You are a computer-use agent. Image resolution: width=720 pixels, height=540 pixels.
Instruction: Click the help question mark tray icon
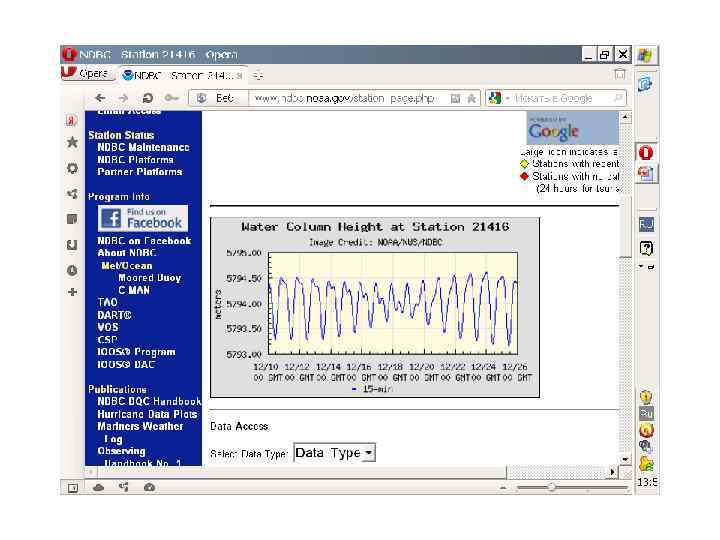pyautogui.click(x=646, y=248)
